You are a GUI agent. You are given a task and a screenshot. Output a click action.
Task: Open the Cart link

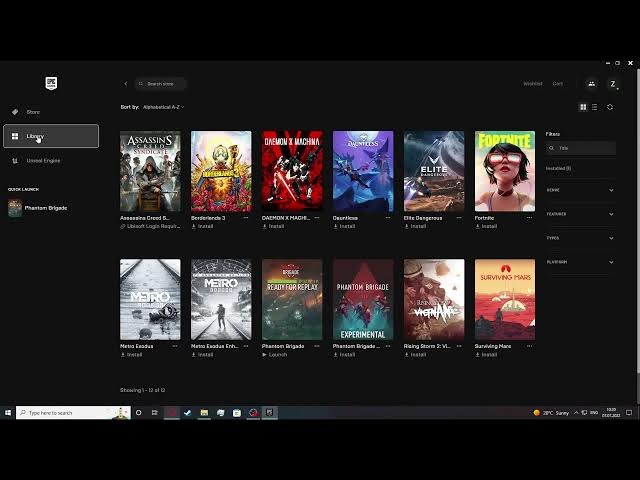(x=558, y=84)
